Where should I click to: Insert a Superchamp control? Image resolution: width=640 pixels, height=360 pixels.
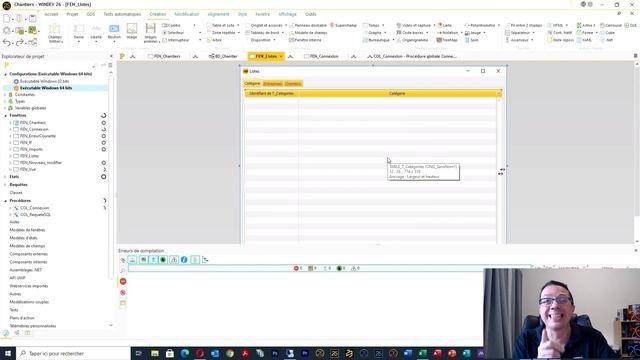[343, 25]
